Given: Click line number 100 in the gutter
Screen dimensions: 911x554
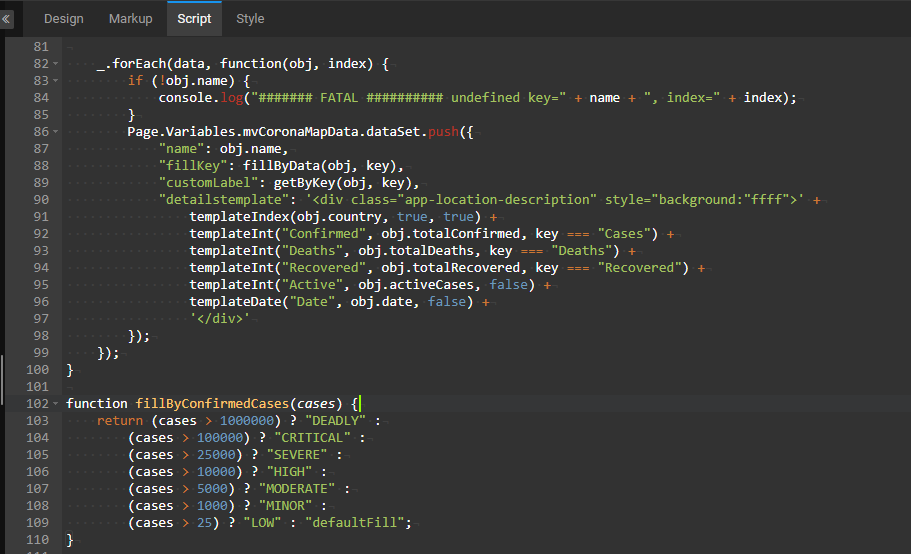Looking at the screenshot, I should click(36, 370).
